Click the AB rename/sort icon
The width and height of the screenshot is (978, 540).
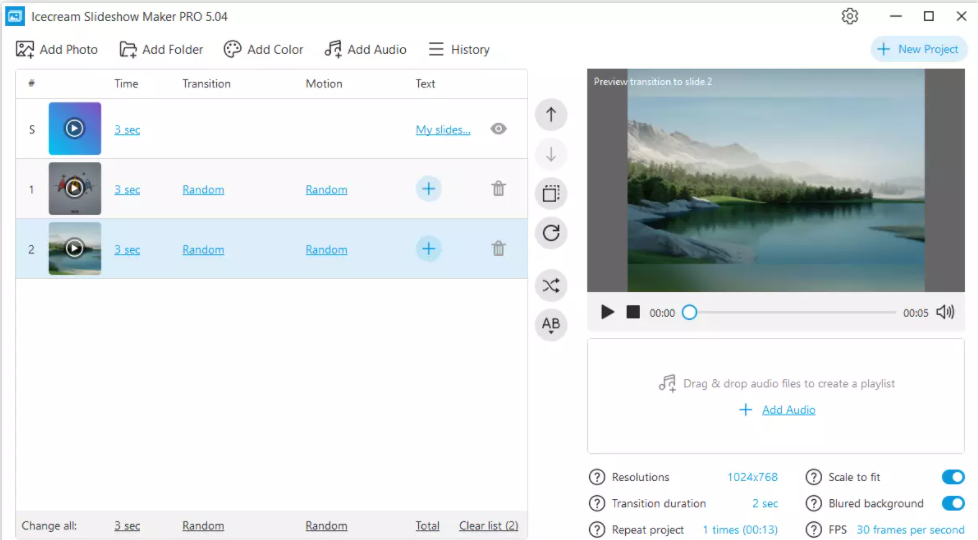[x=551, y=324]
